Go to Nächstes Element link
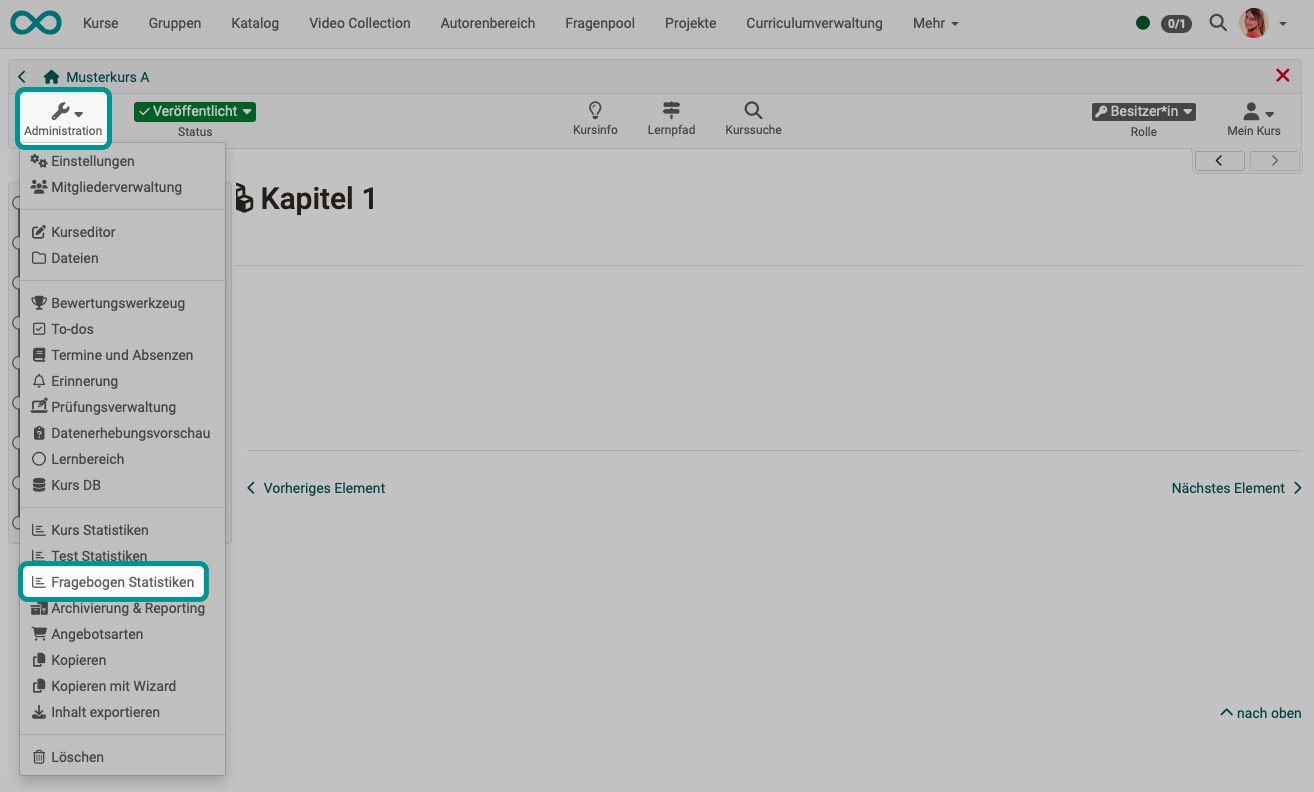 [1236, 488]
